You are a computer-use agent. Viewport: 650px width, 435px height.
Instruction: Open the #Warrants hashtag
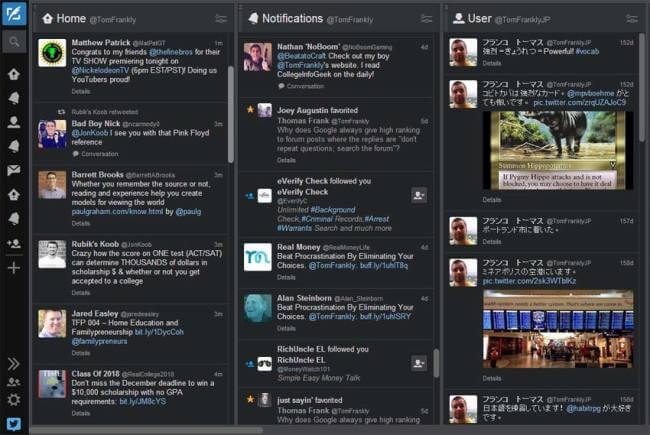(294, 228)
